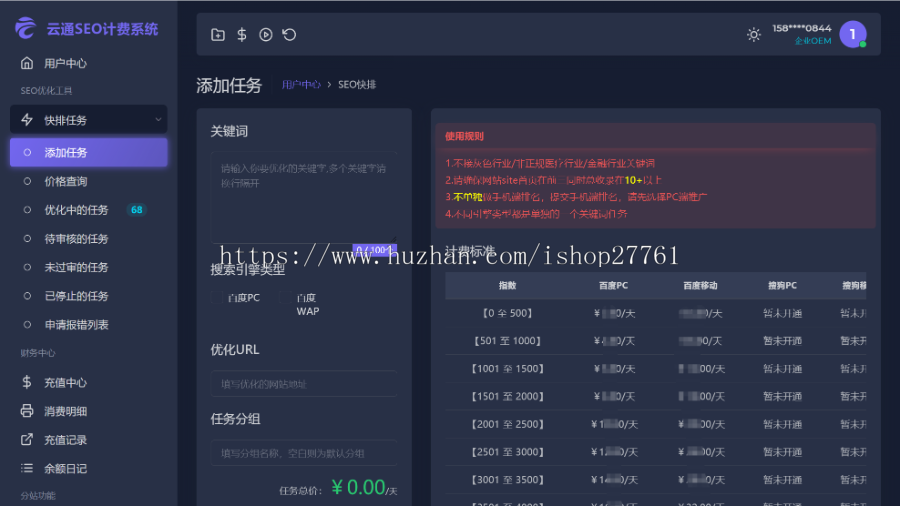Click the circle bullet beside 待审核的任务
The width and height of the screenshot is (900, 506).
tap(27, 239)
